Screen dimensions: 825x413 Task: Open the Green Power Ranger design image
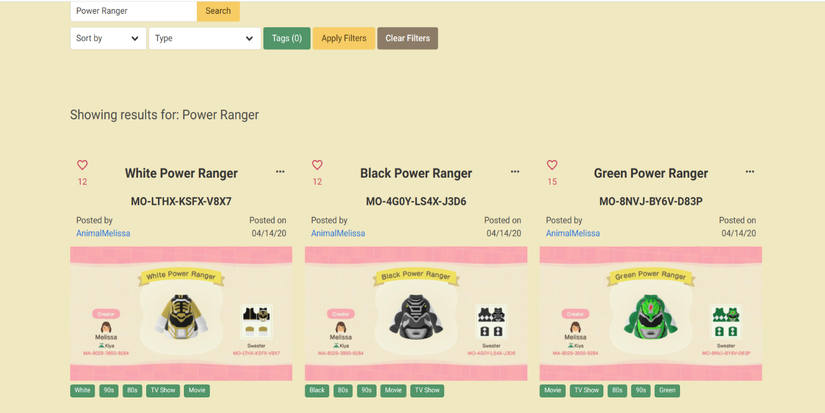(x=651, y=314)
